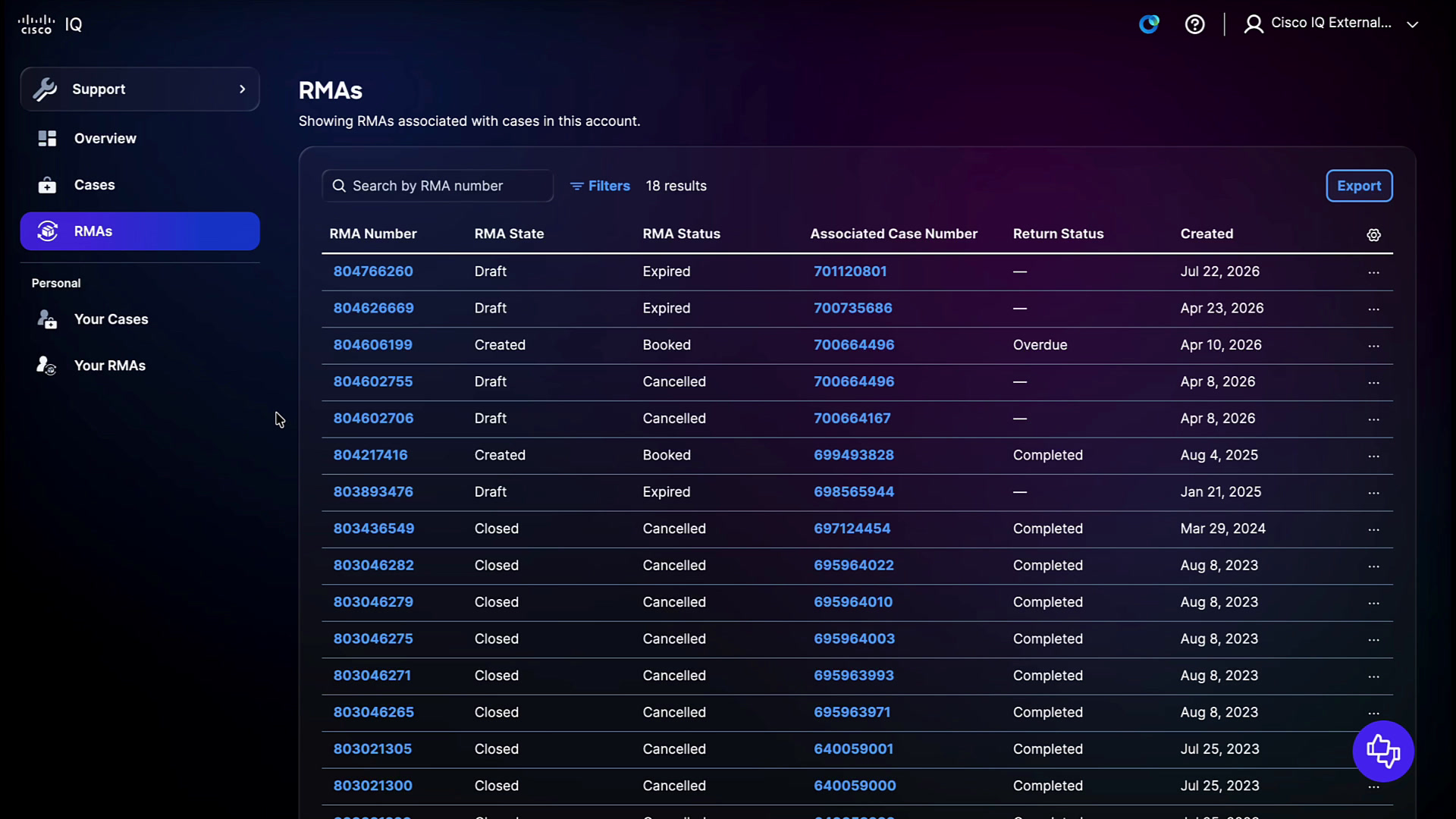Image resolution: width=1456 pixels, height=819 pixels.
Task: Open associated case 699493828
Action: tap(854, 455)
